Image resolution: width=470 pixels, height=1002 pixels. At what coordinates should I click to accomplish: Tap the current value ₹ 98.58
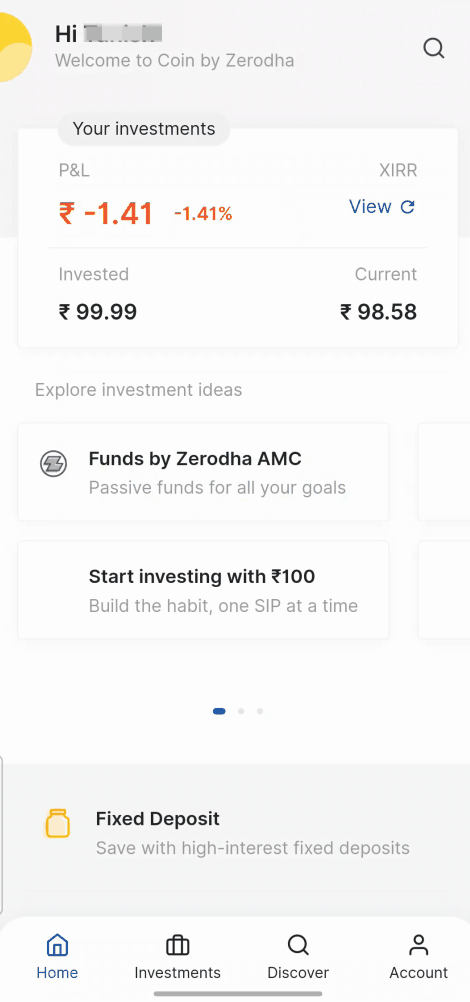tap(378, 312)
